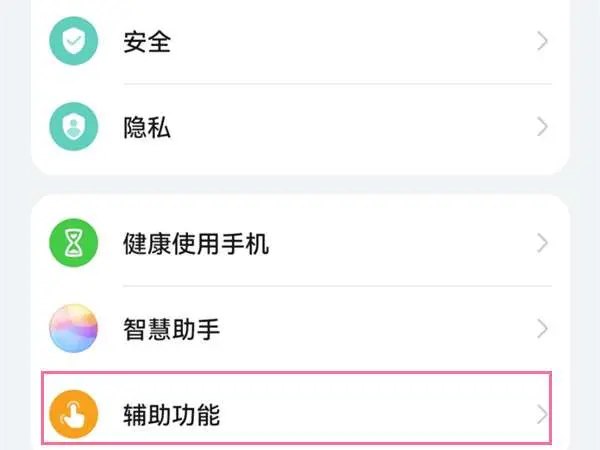Click the 辅助功能 text label
The height and width of the screenshot is (450, 600).
171,414
